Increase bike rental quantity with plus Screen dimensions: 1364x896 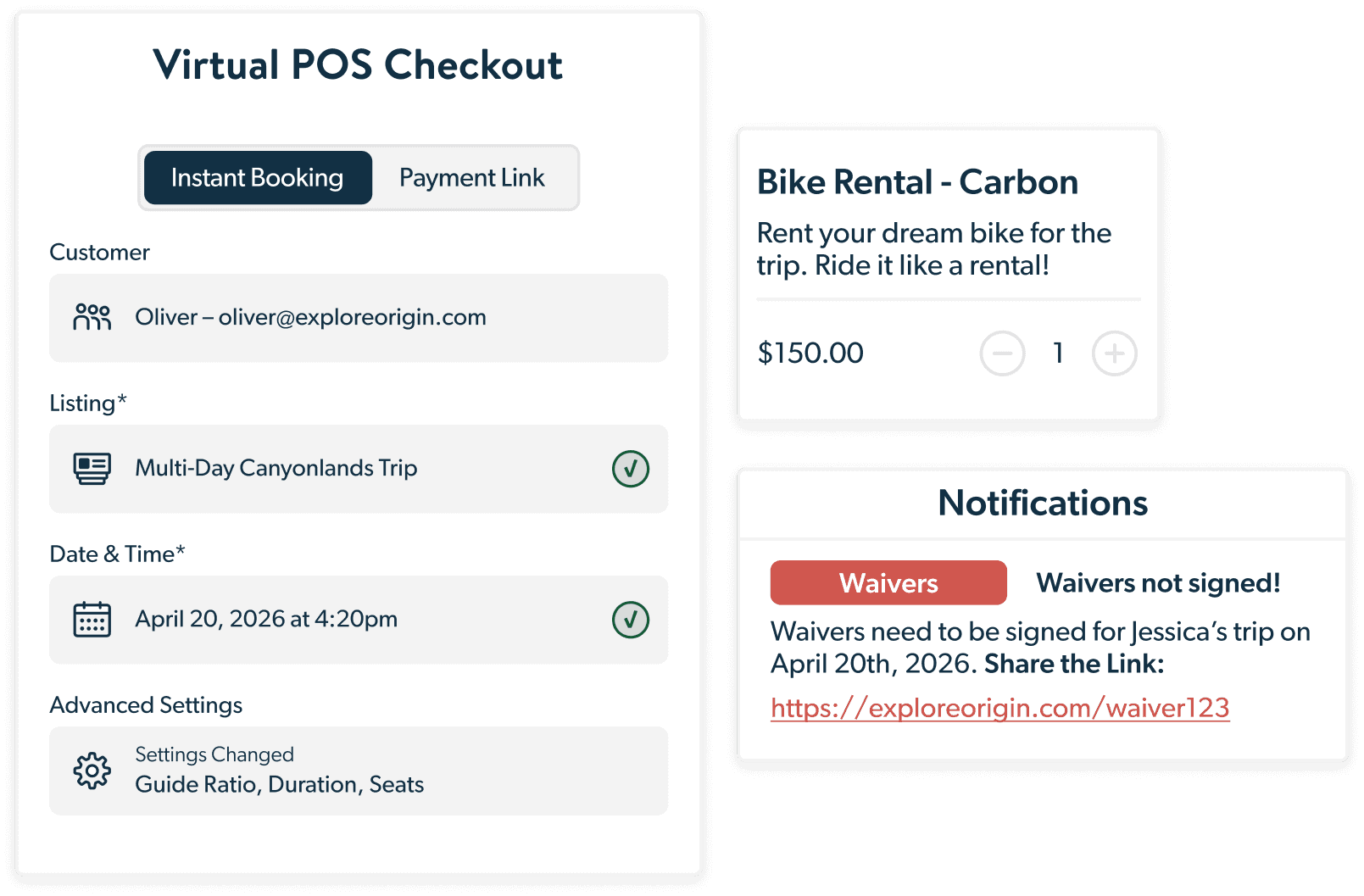(1114, 353)
